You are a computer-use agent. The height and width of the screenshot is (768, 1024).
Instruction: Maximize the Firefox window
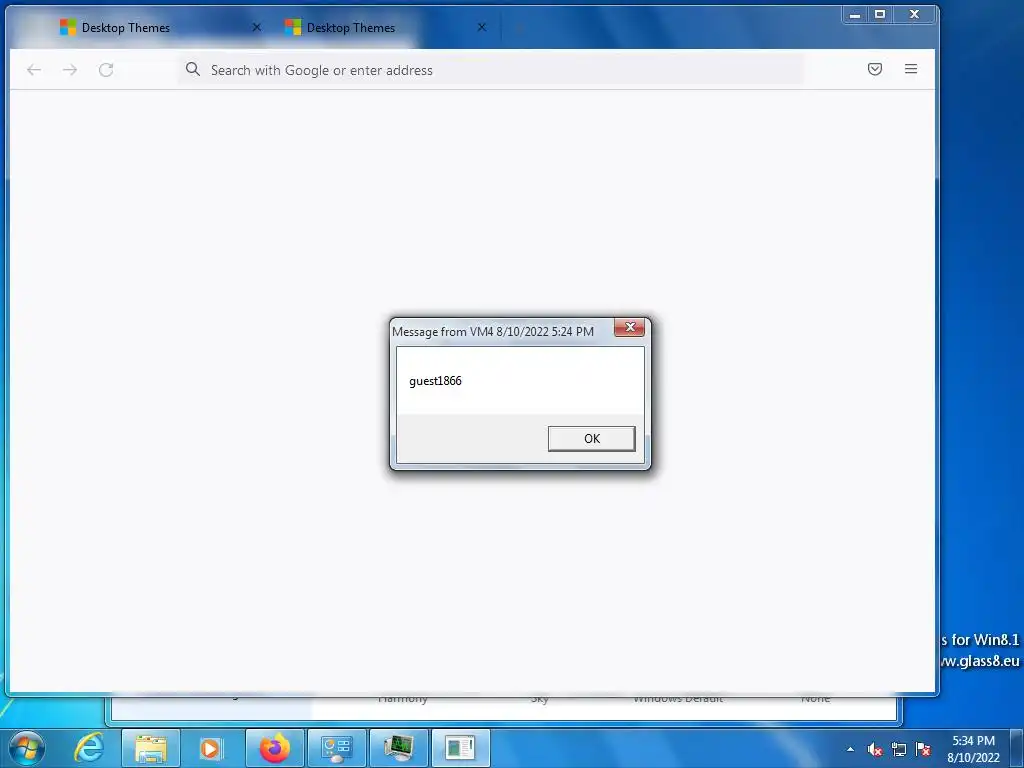[880, 14]
